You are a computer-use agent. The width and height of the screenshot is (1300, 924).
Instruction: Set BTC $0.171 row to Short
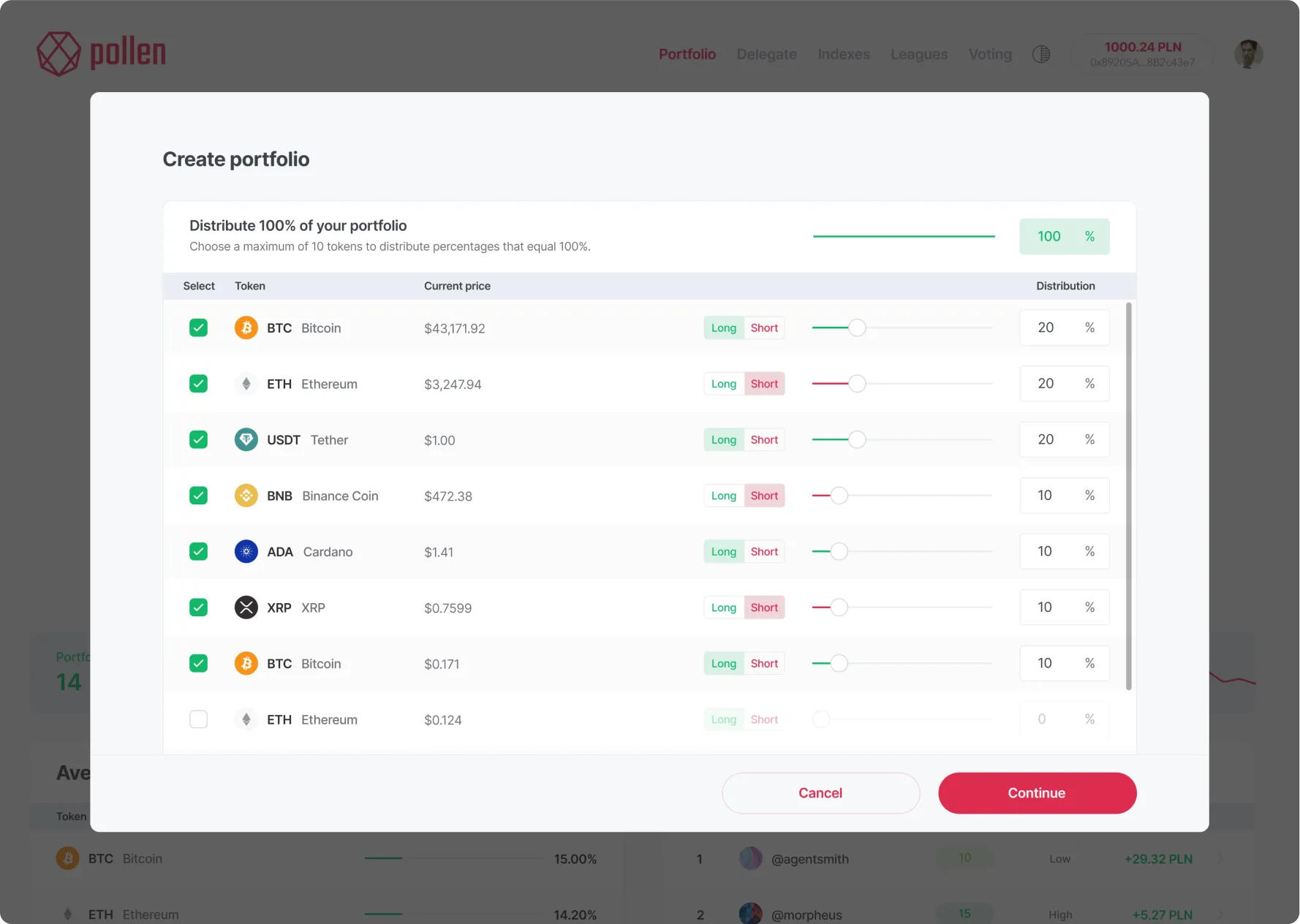click(764, 663)
